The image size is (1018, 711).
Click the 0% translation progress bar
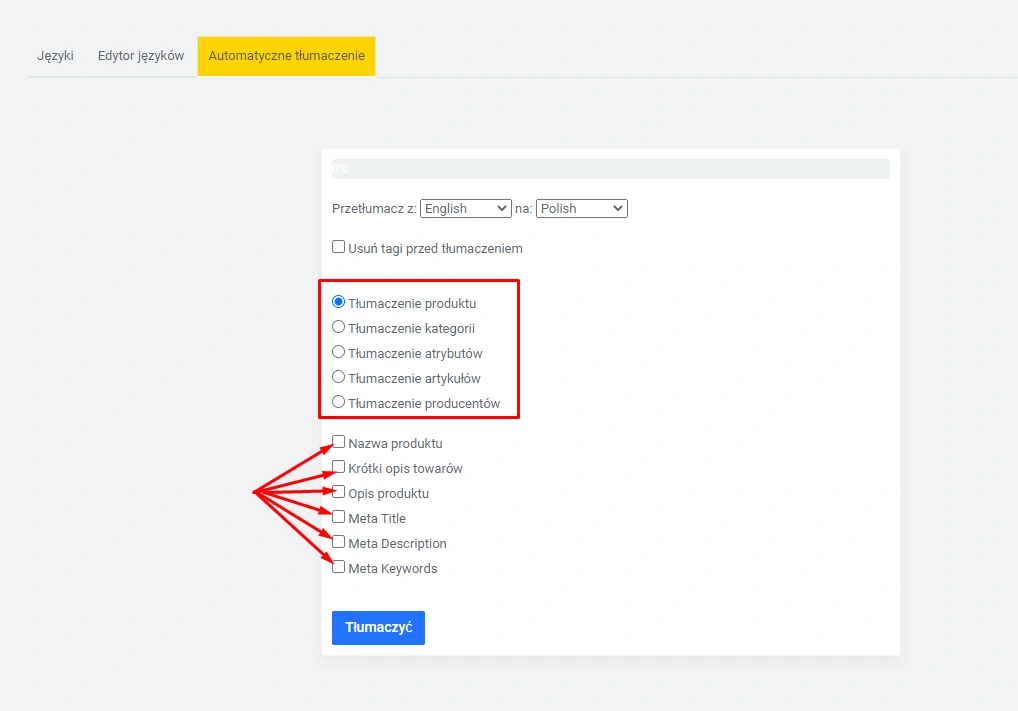pyautogui.click(x=610, y=169)
